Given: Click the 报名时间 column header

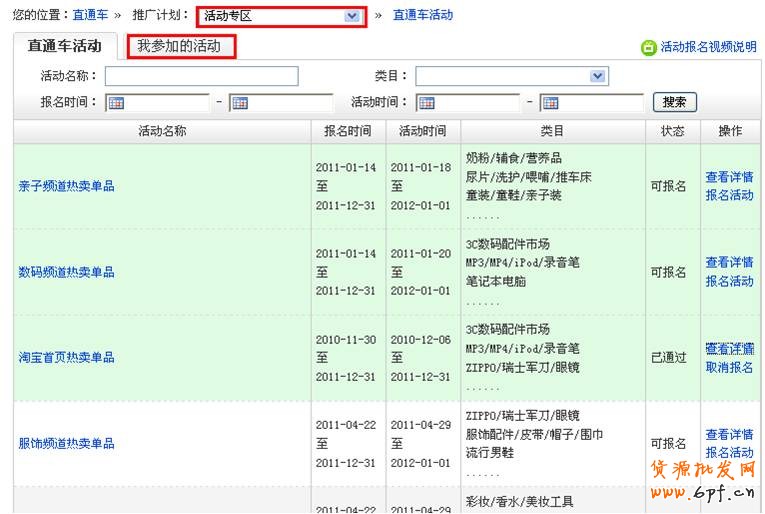Looking at the screenshot, I should point(348,131).
